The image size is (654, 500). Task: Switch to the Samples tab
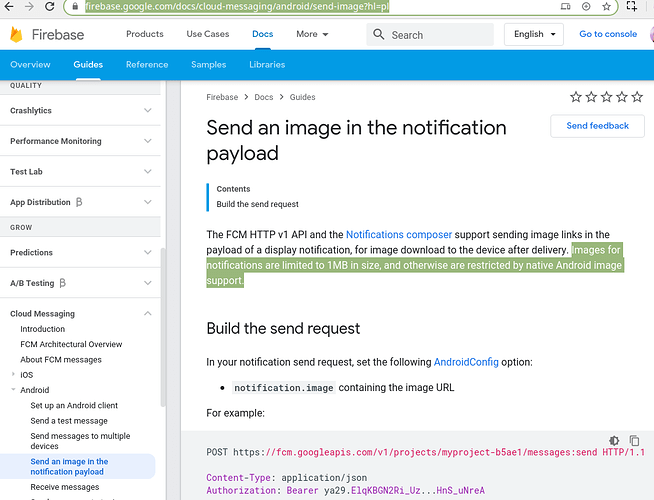209,65
